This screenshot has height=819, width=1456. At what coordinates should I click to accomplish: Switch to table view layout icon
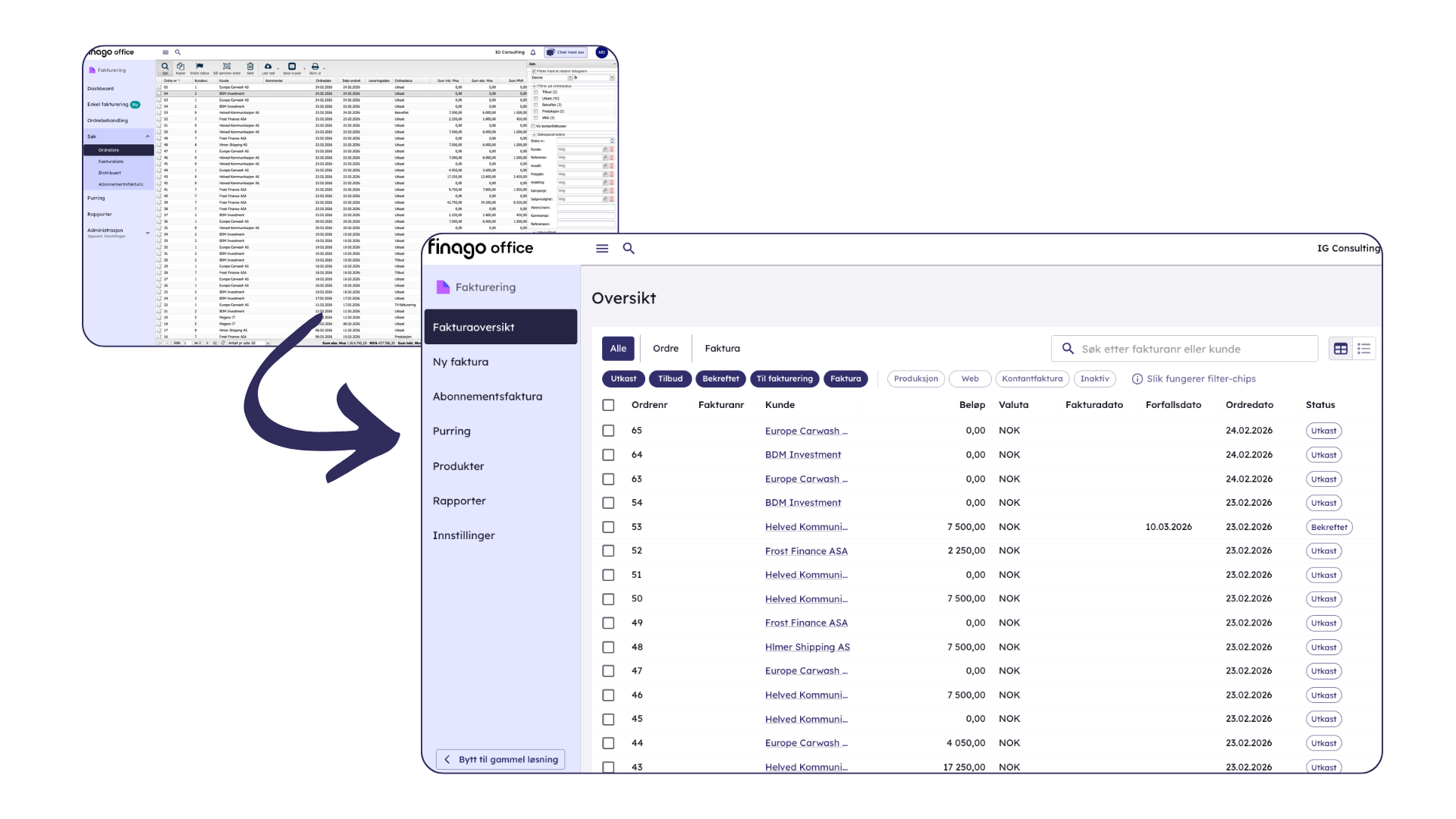click(1341, 349)
